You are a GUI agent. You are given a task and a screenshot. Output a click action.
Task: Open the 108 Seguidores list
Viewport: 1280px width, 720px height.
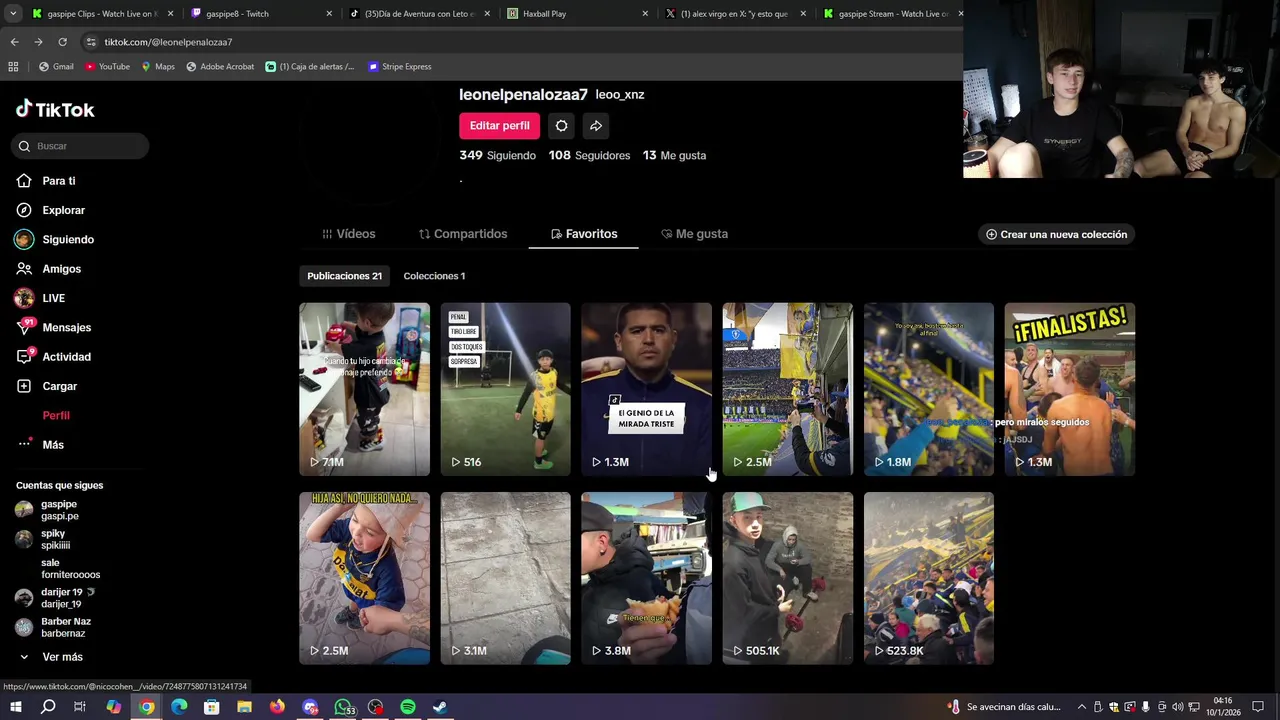589,156
